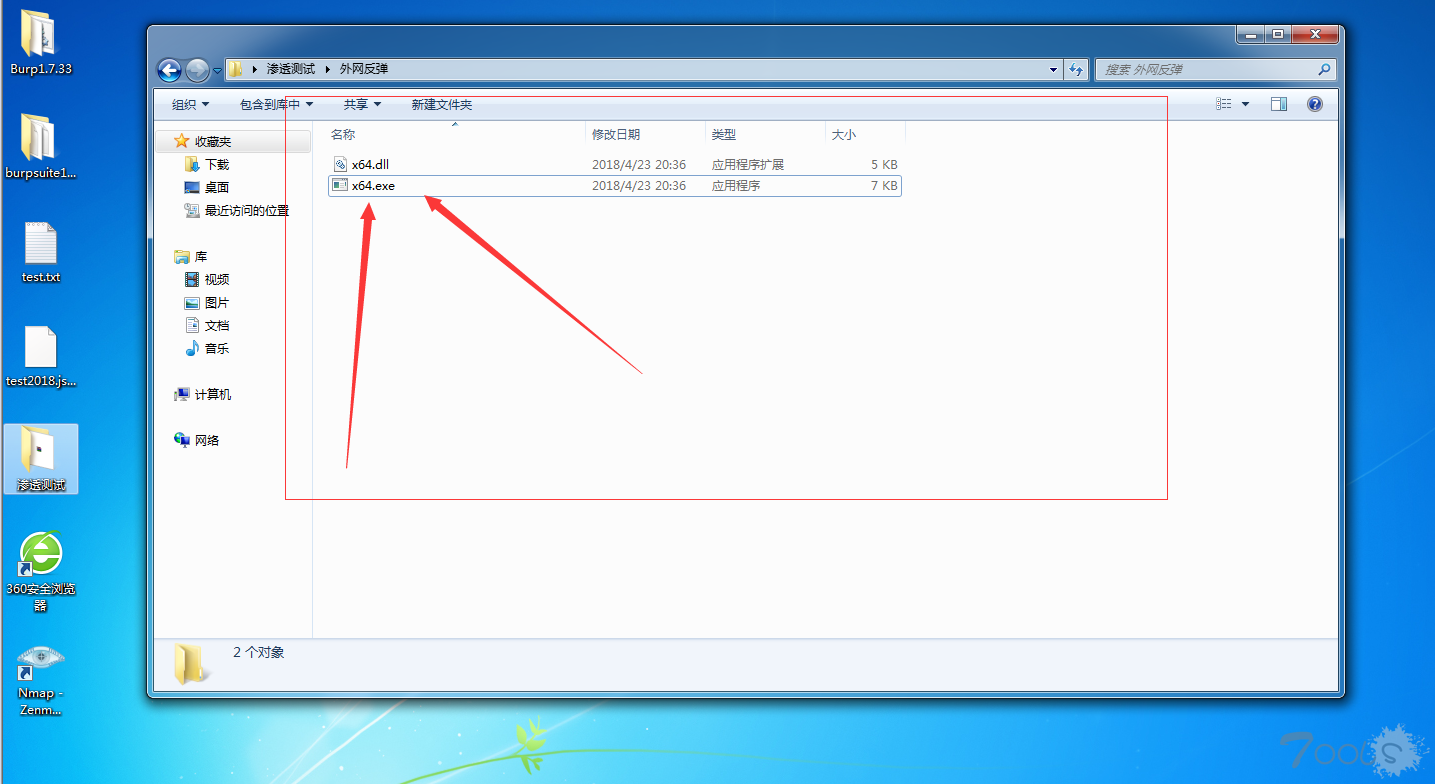Screen dimensions: 1435x784
Task: Select 库 in the navigation pane
Action: [x=201, y=257]
